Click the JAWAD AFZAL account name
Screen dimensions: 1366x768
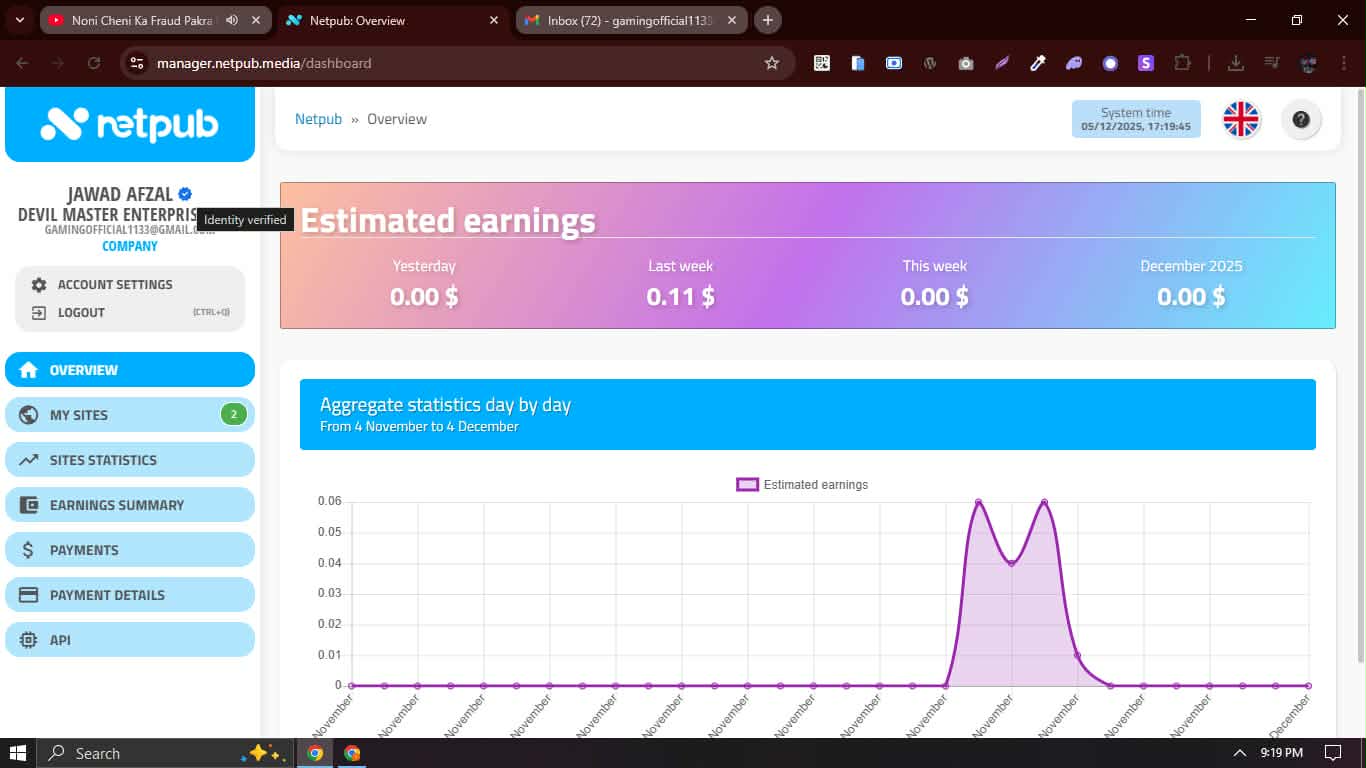tap(119, 194)
